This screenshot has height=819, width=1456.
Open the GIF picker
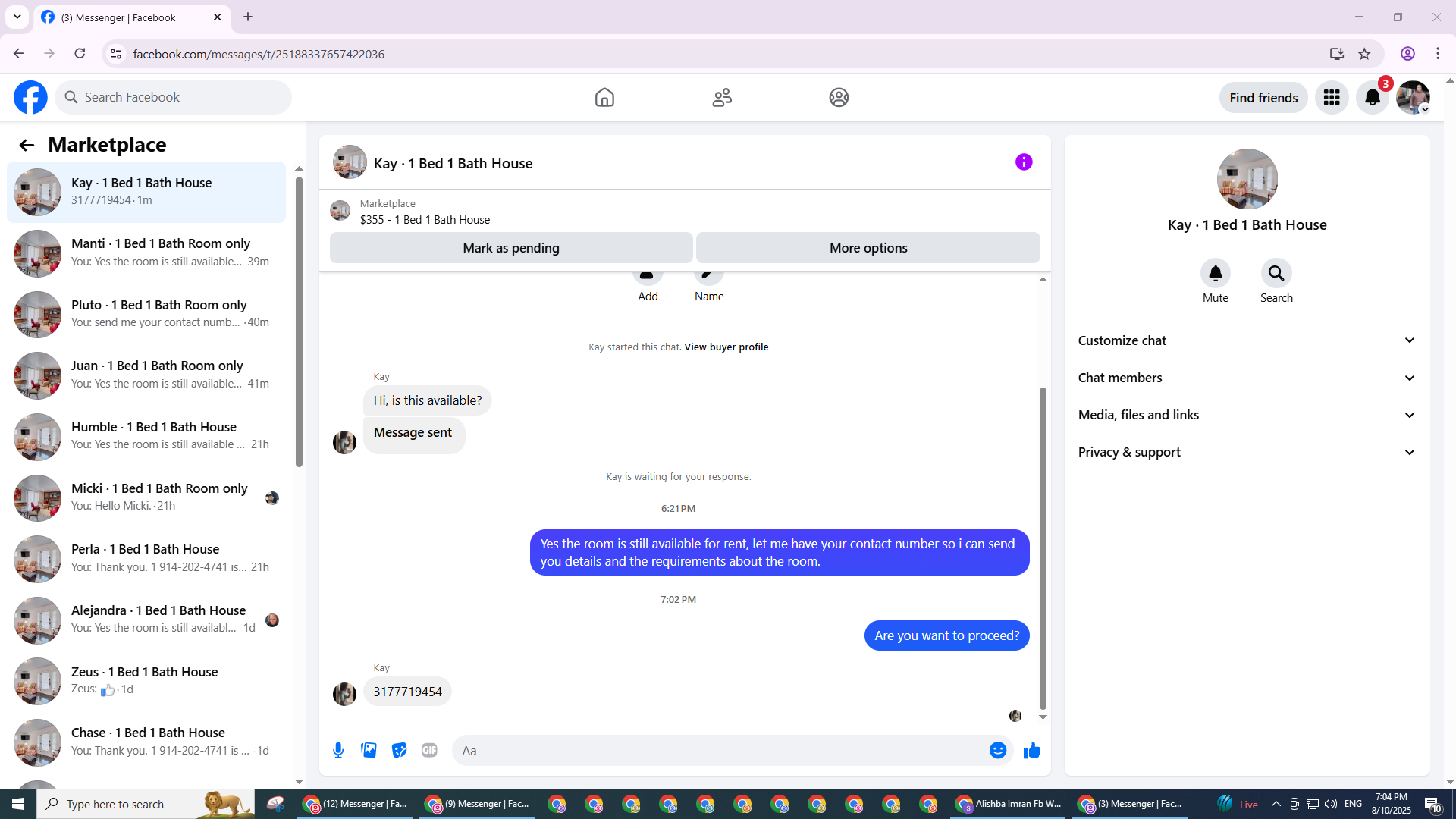(429, 751)
